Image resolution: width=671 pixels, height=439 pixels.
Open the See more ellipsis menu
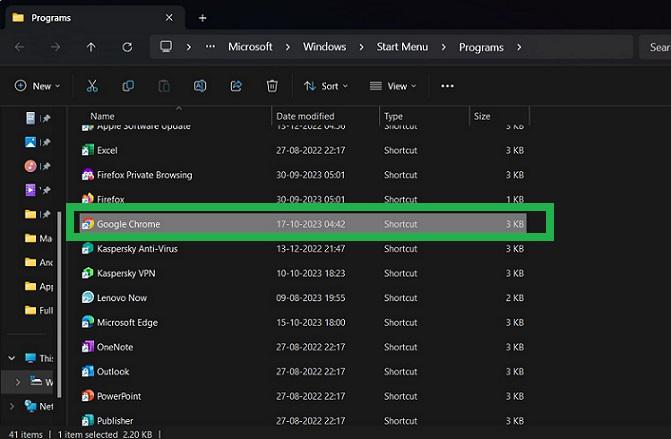tap(447, 86)
